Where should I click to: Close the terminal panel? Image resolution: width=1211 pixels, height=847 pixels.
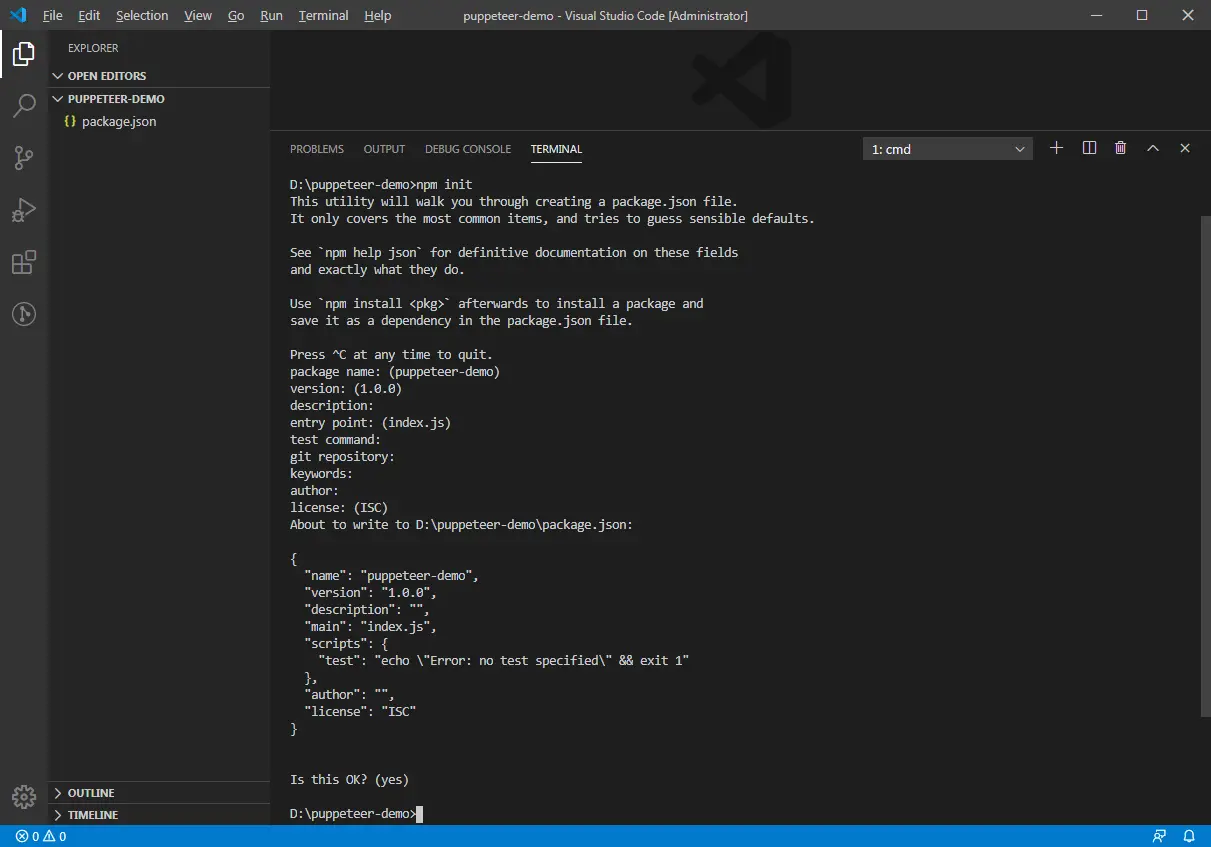tap(1185, 148)
